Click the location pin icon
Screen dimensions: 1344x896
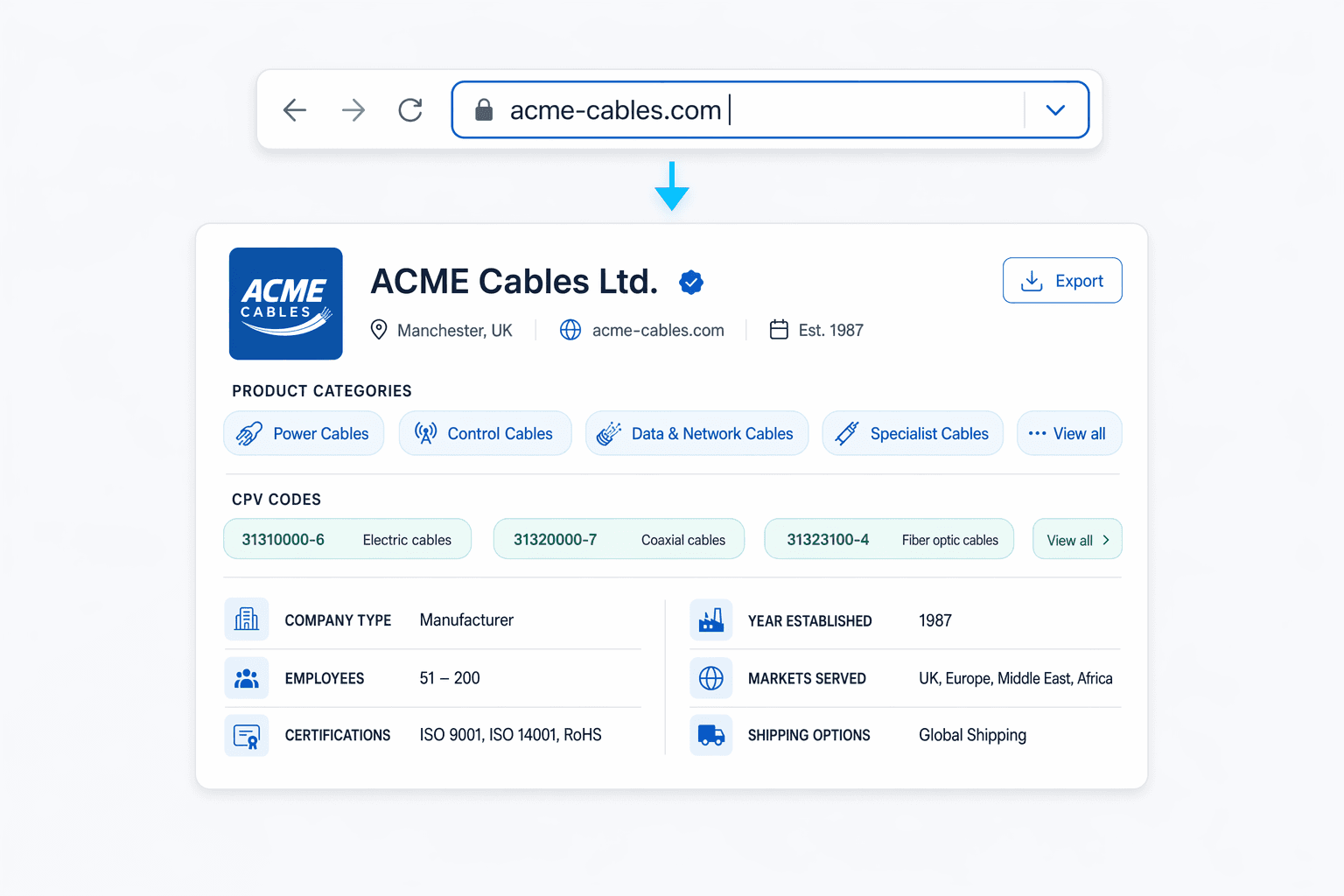(379, 330)
